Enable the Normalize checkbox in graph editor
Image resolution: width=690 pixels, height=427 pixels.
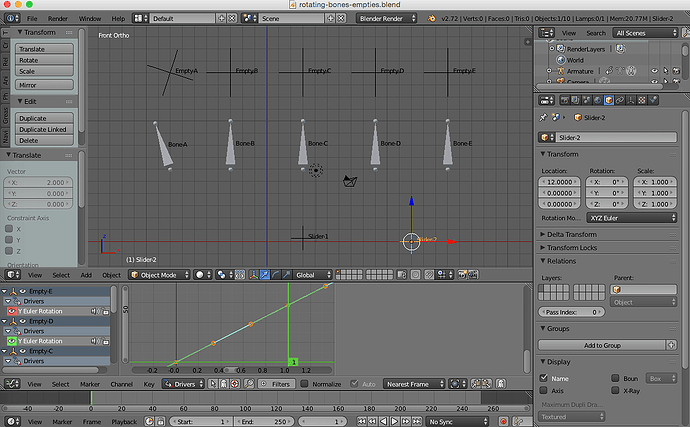click(305, 384)
